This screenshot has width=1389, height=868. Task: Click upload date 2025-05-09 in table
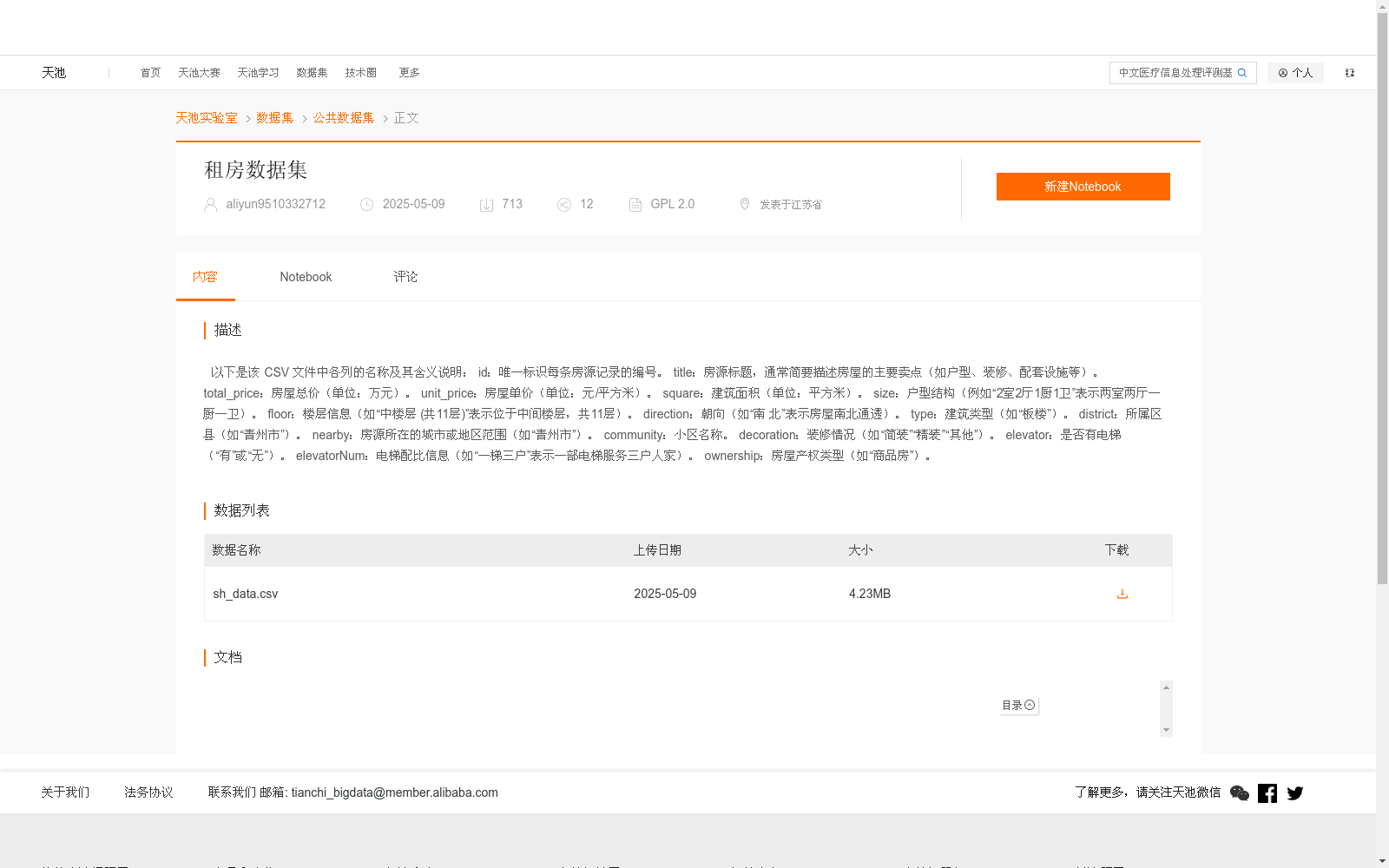coord(665,594)
